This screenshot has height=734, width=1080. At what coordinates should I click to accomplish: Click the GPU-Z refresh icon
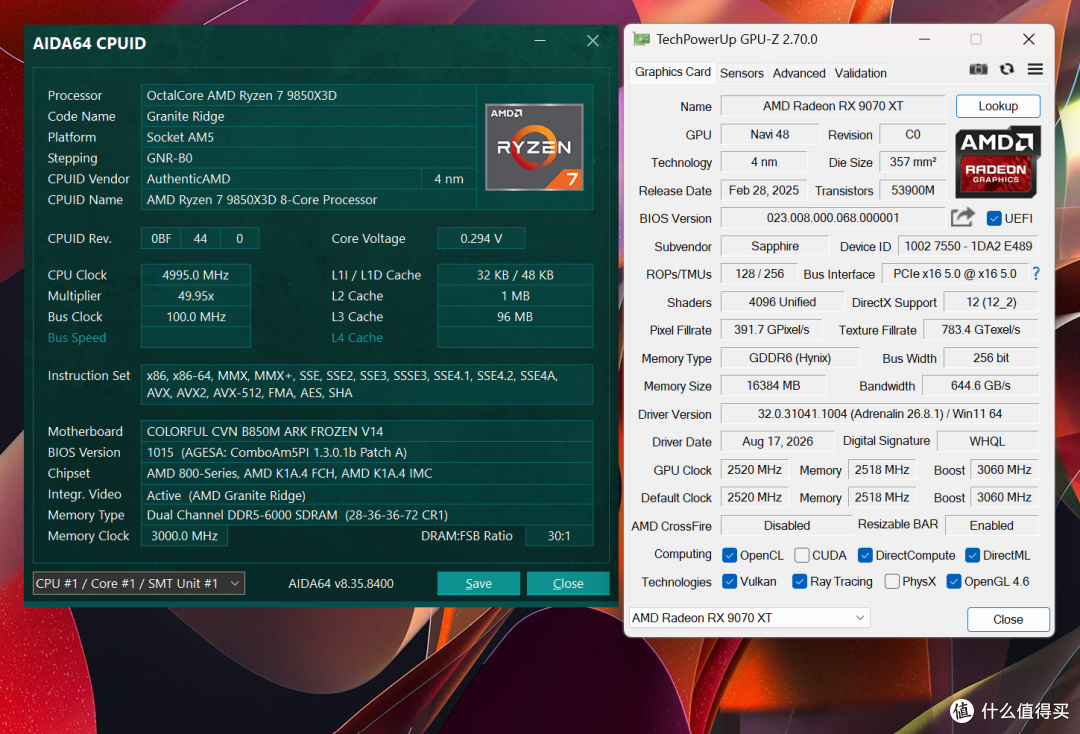1007,70
